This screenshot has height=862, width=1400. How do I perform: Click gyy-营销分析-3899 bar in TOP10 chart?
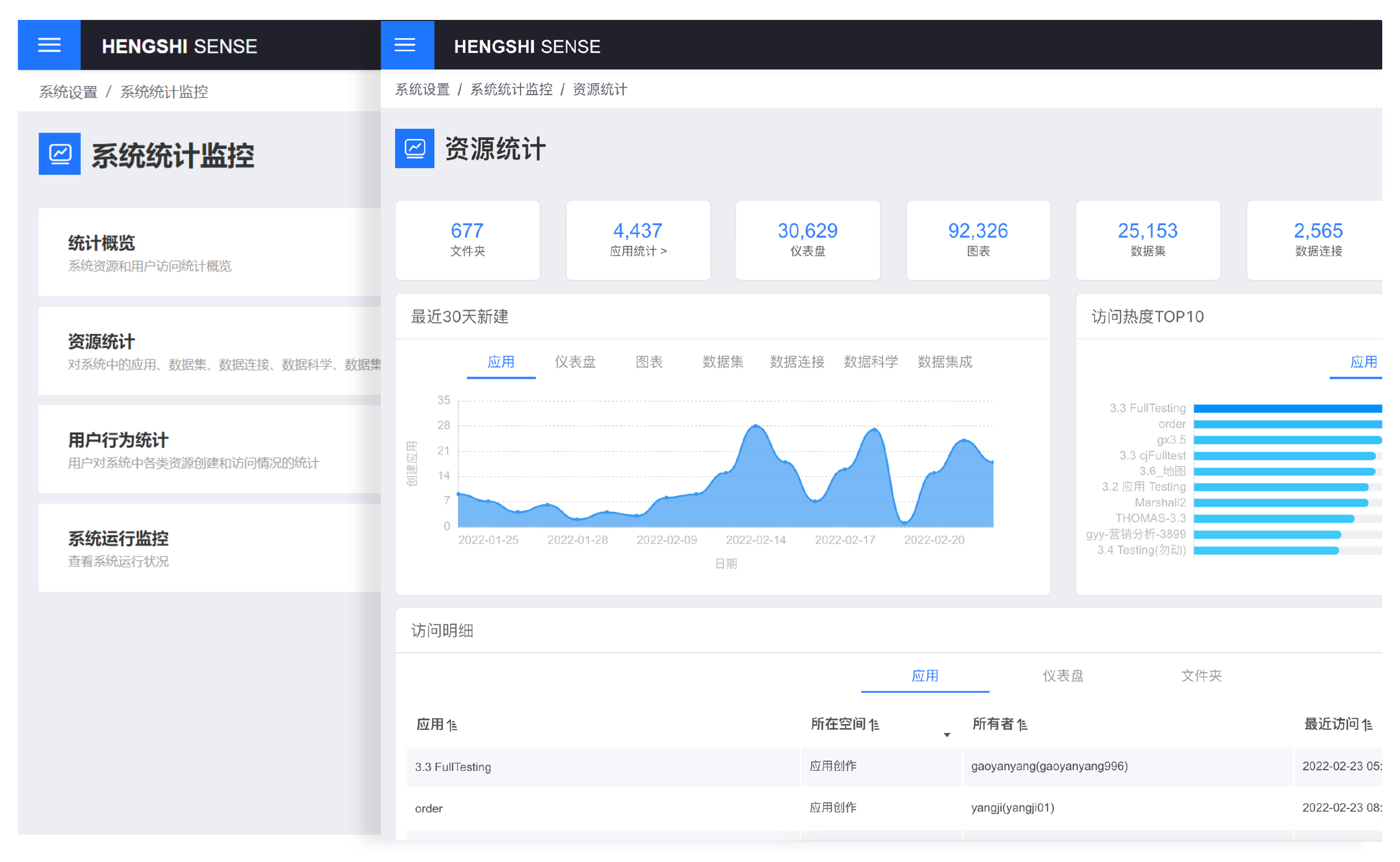[1267, 535]
